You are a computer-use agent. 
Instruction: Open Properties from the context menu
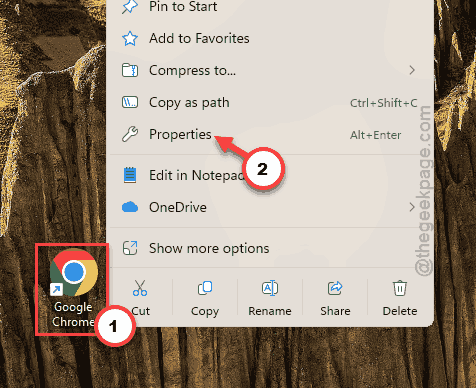coord(270,134)
